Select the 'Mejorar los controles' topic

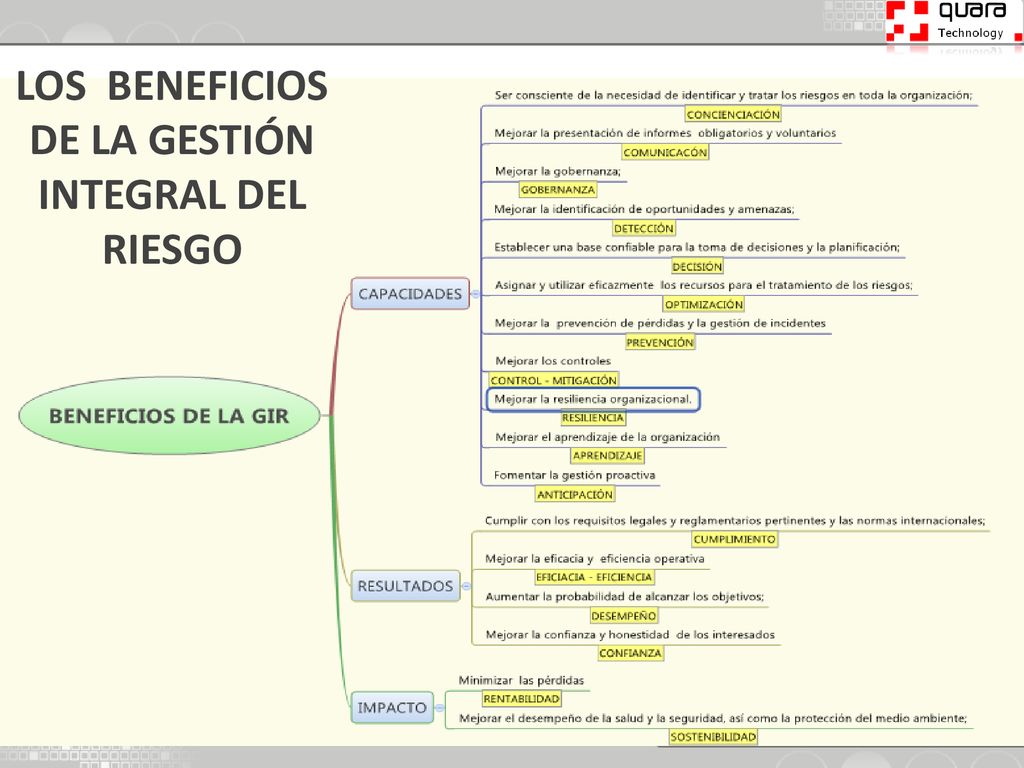[x=553, y=361]
